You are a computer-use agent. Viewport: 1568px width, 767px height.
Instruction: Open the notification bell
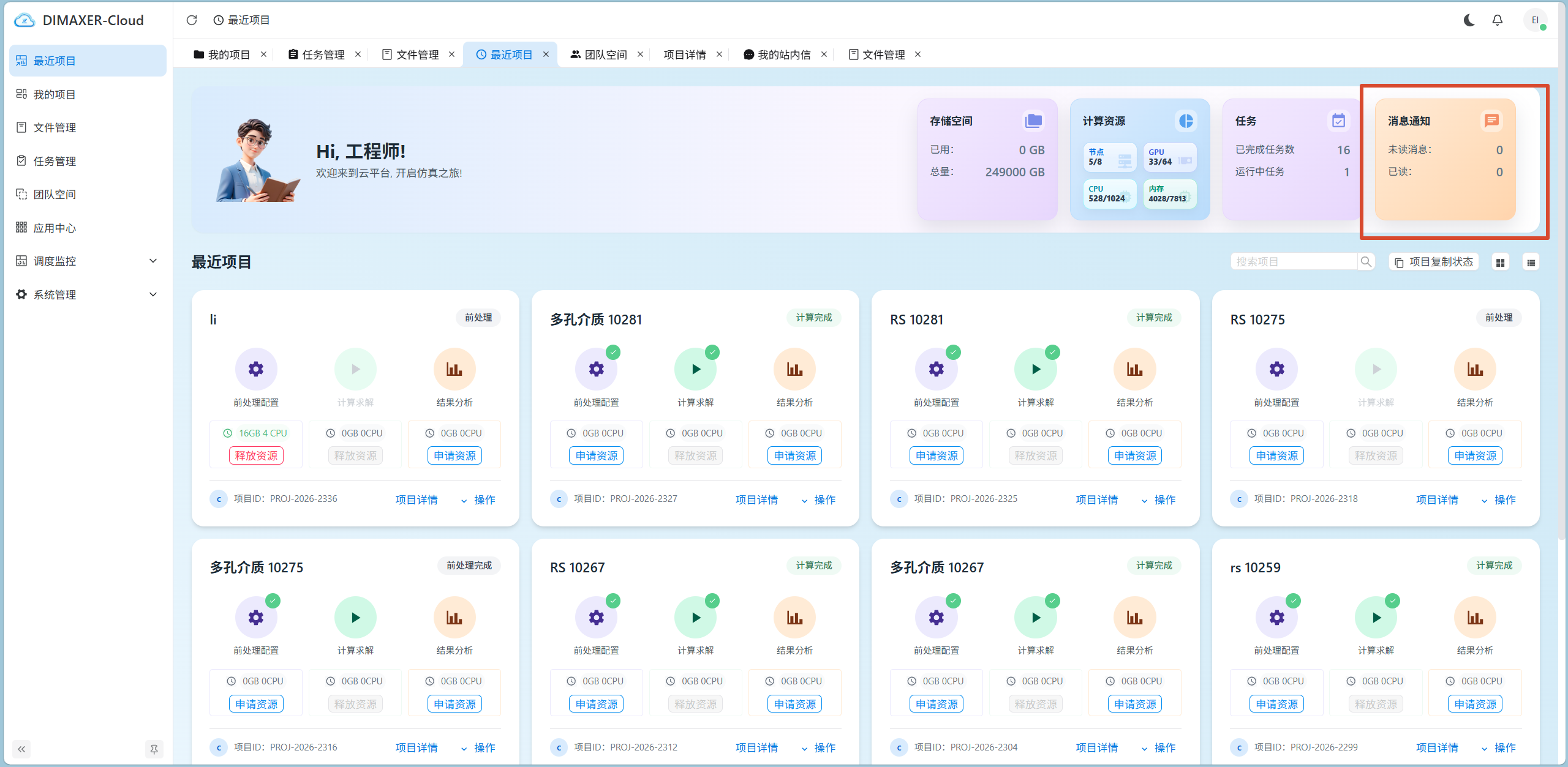1497,20
